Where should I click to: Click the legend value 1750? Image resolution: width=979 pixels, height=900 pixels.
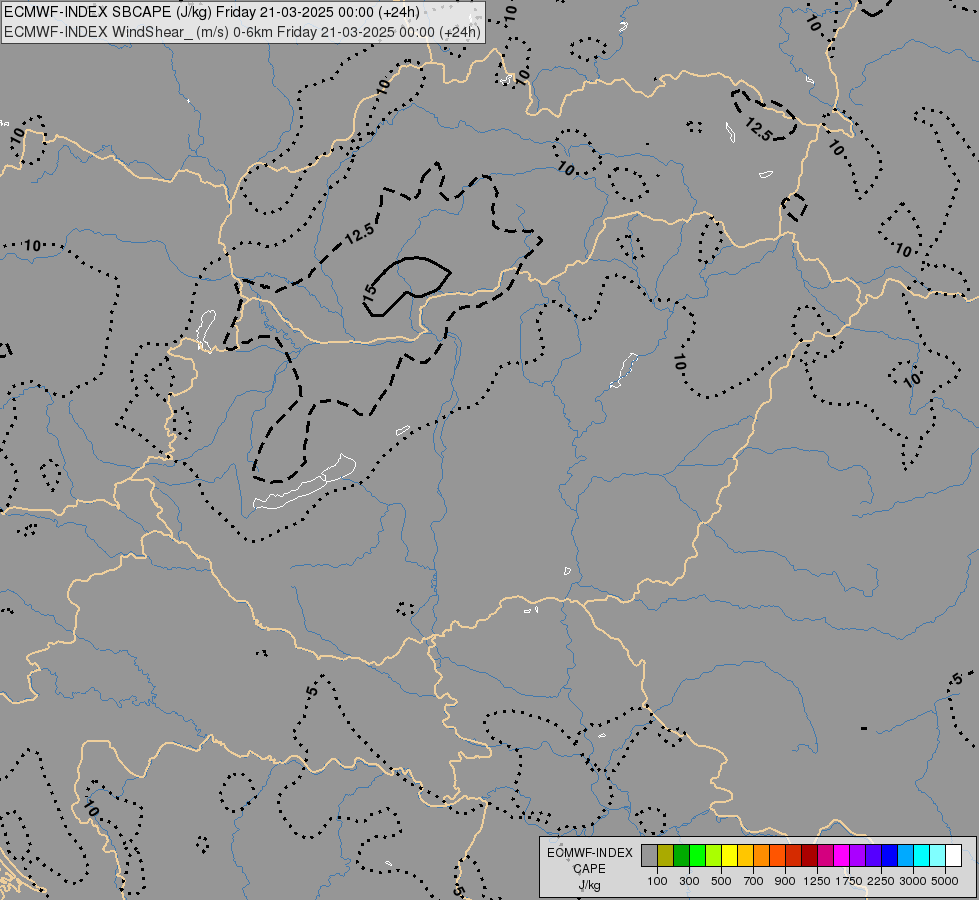[849, 881]
